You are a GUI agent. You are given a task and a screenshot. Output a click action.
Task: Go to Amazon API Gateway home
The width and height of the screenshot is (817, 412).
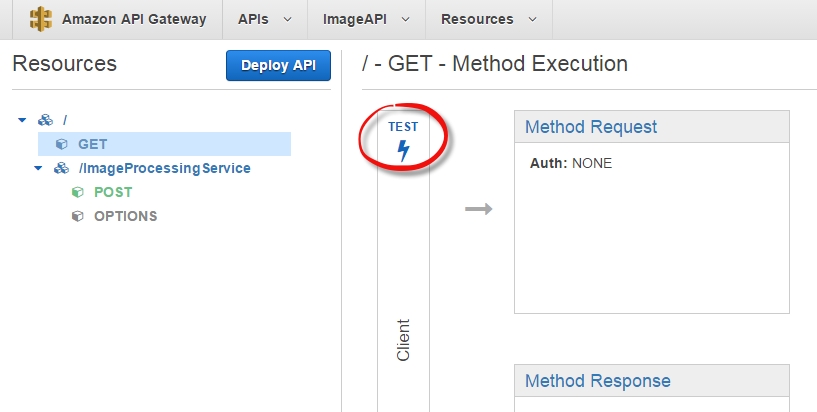coord(134,19)
